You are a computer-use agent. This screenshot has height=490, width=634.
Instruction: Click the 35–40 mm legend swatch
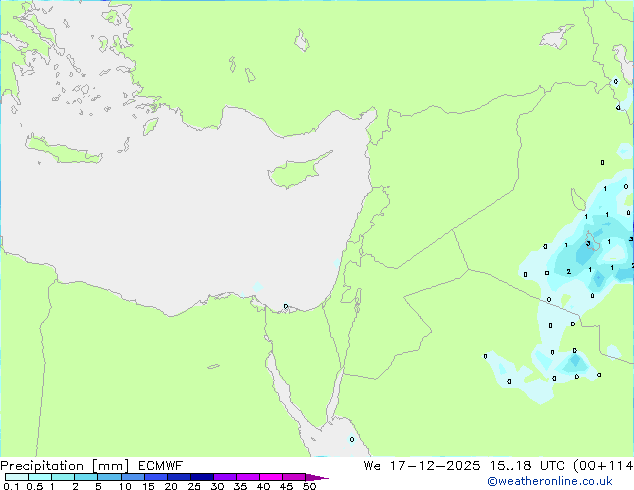(248, 477)
